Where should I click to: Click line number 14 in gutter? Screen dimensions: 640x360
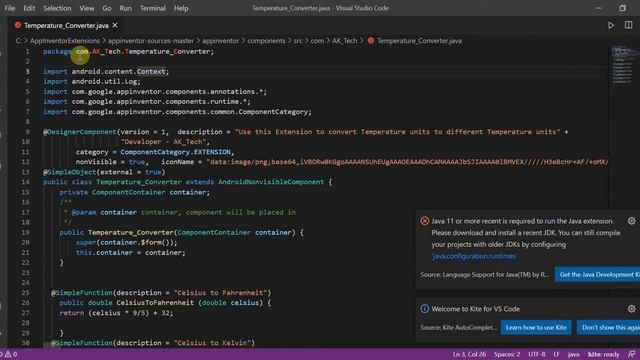[25, 182]
